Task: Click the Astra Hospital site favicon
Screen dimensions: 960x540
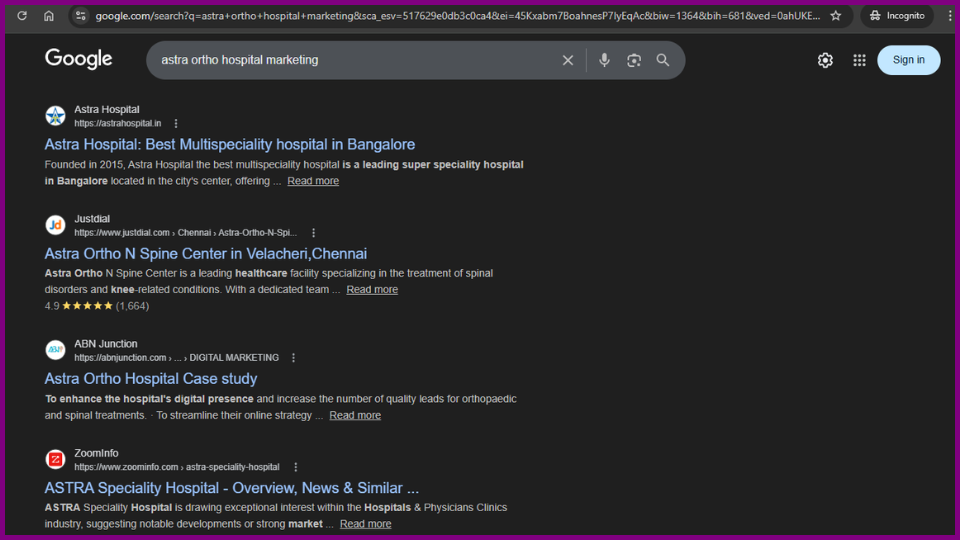Action: (55, 116)
